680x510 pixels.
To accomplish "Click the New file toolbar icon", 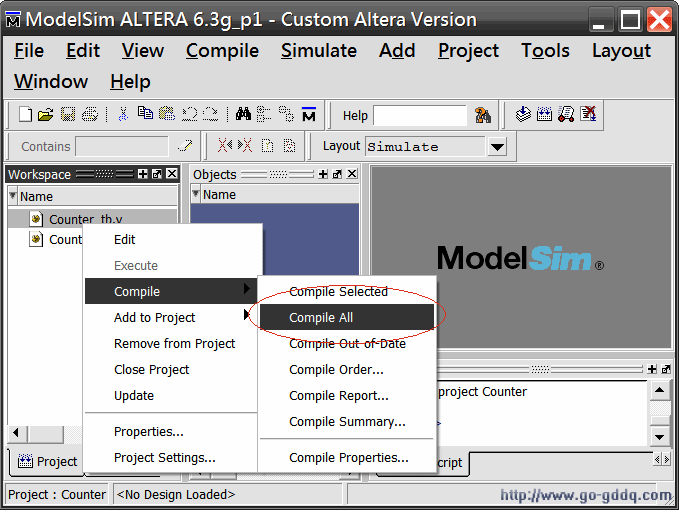I will (x=25, y=114).
